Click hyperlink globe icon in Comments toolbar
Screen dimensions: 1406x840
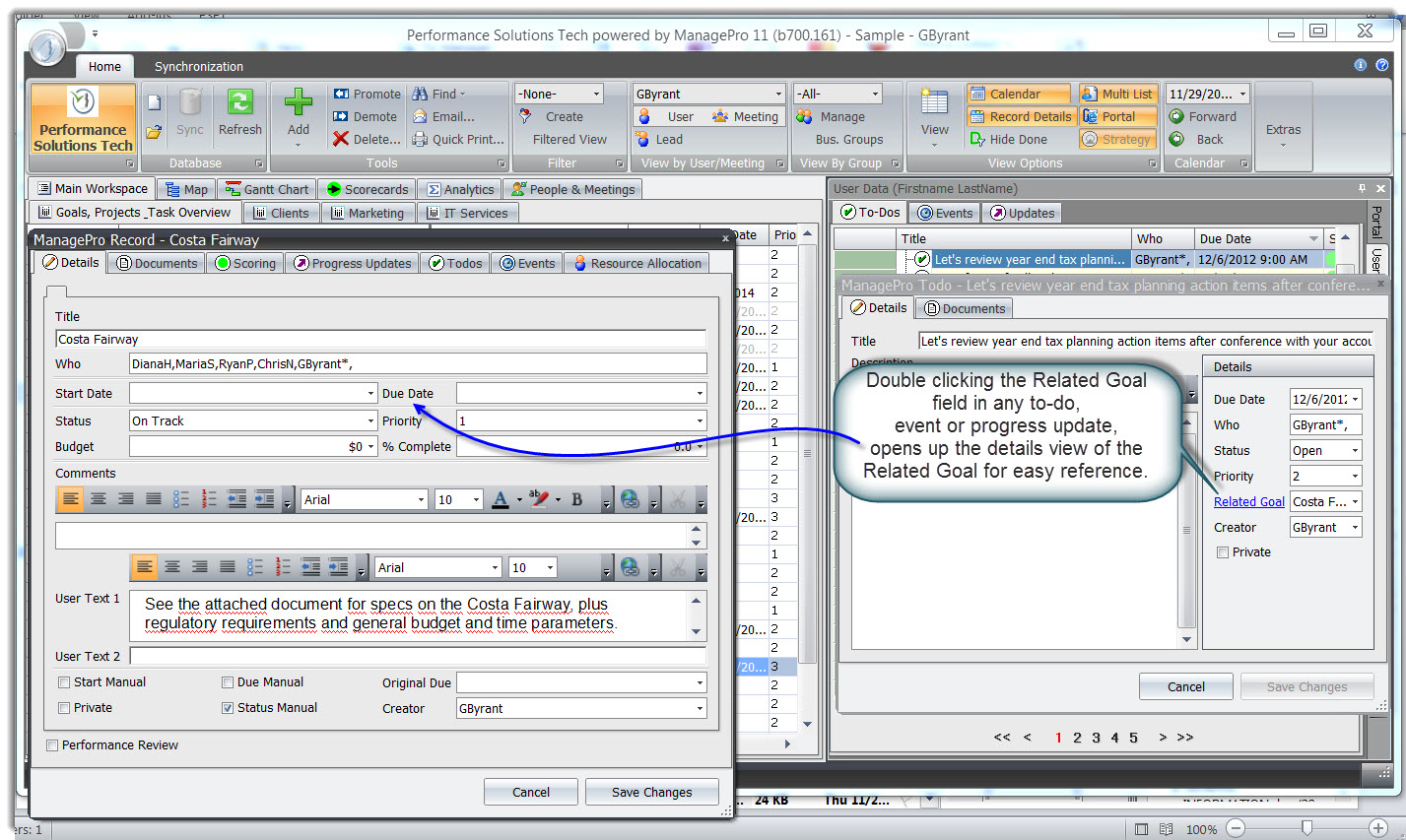point(631,499)
